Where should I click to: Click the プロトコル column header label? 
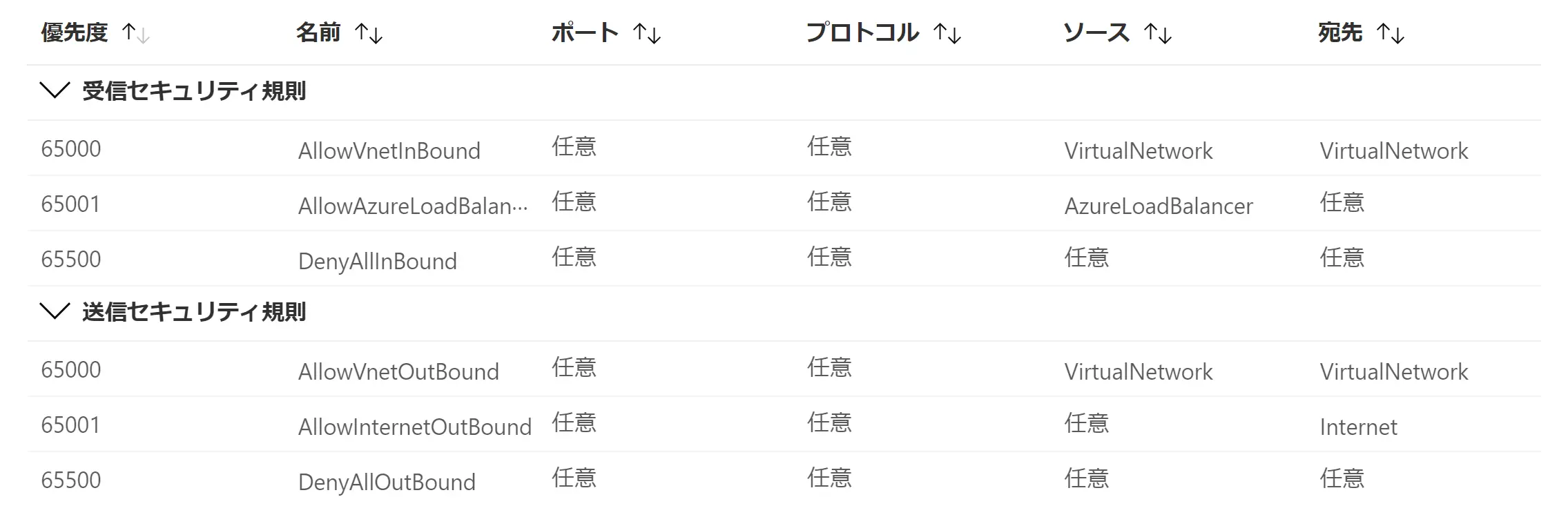tap(862, 32)
